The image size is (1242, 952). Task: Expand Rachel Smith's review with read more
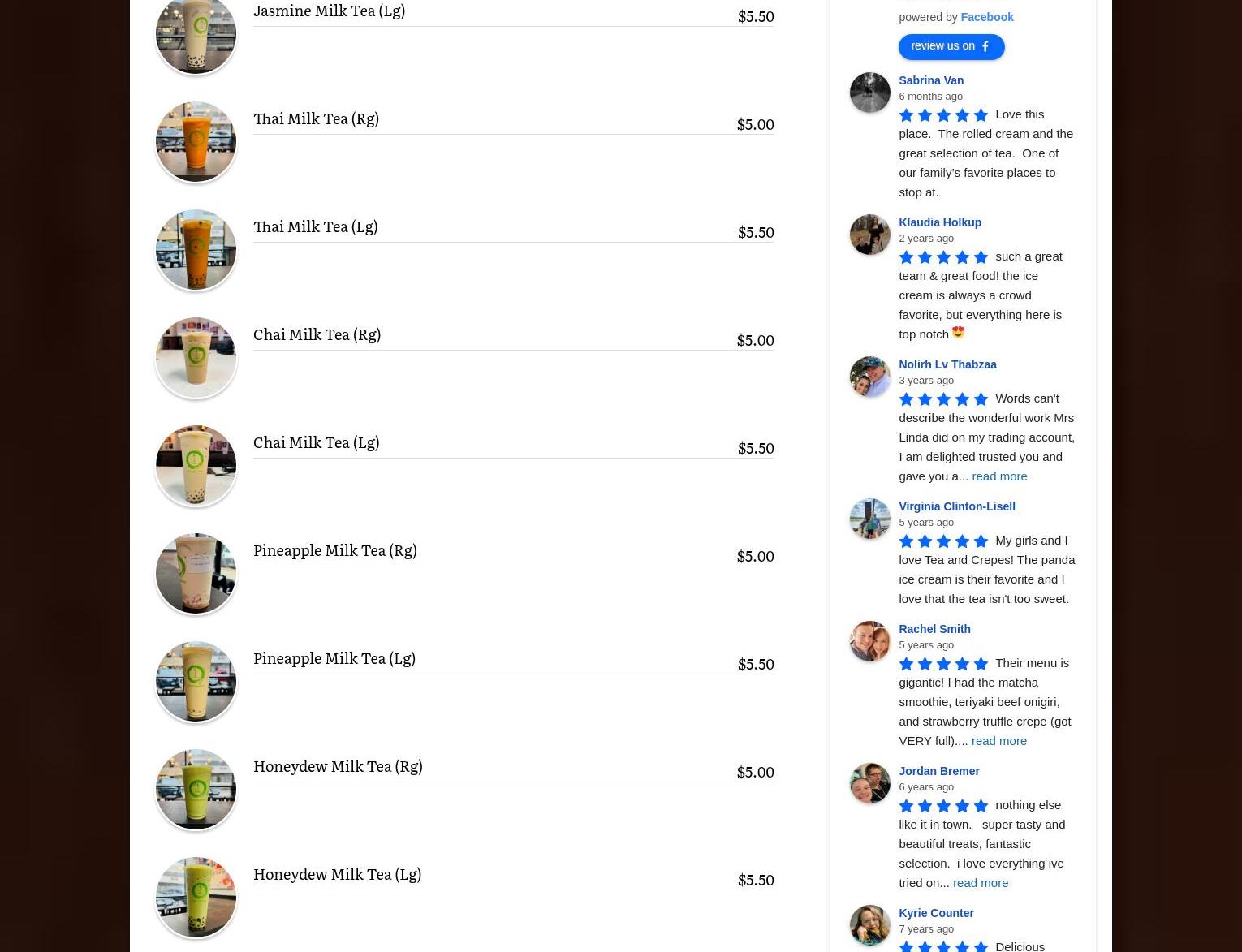(998, 740)
